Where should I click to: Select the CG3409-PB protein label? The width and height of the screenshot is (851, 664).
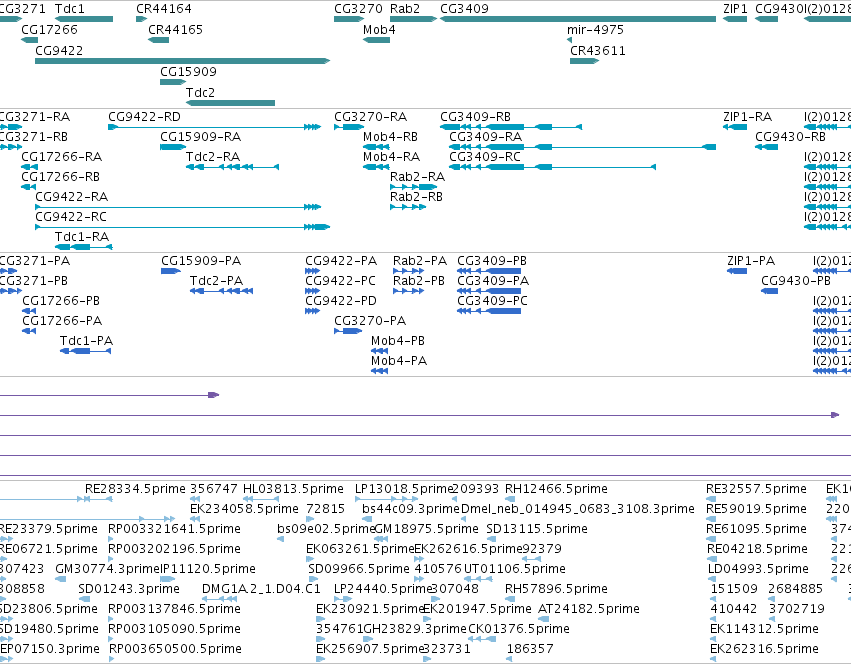tap(492, 261)
